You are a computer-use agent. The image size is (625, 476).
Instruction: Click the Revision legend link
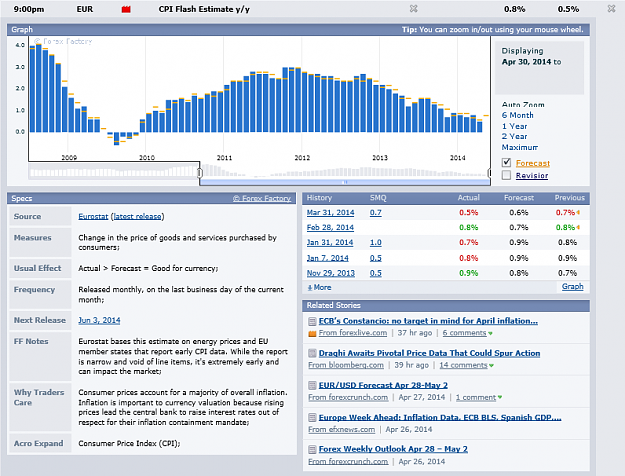tap(532, 175)
